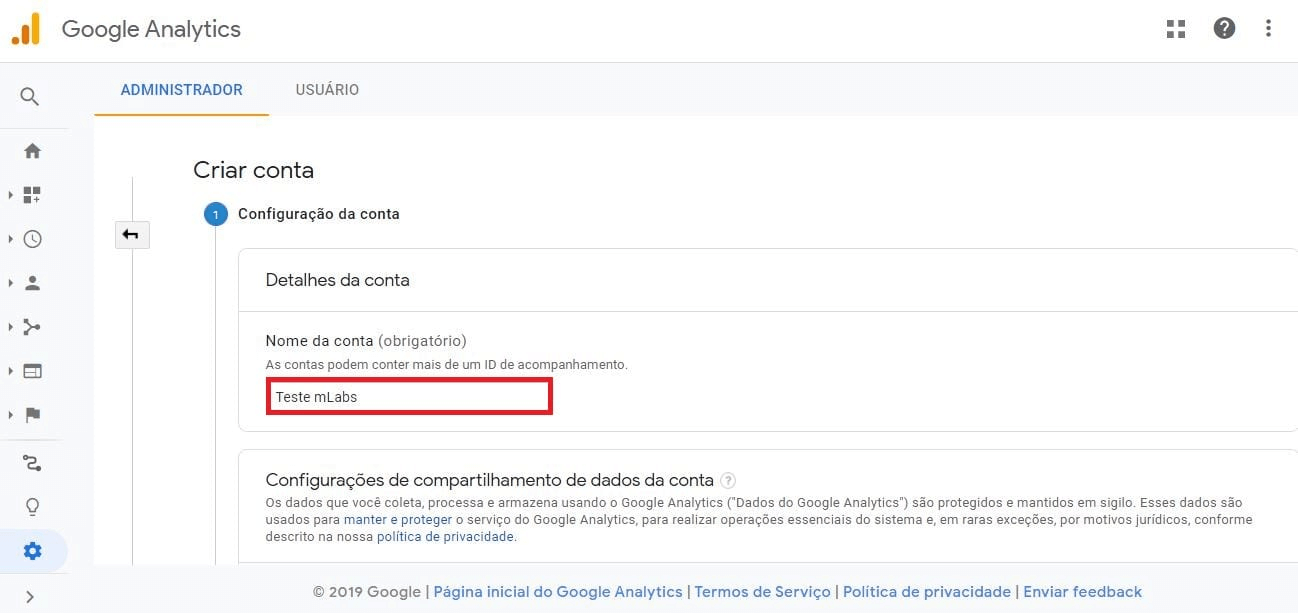1298x613 pixels.
Task: Open search with the magnifier icon
Action: click(x=29, y=96)
